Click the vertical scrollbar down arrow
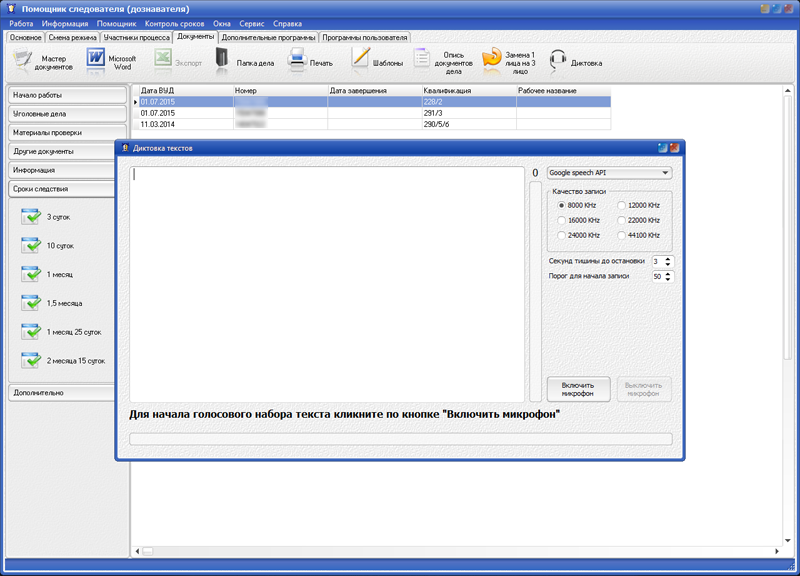800x576 pixels. tap(788, 540)
